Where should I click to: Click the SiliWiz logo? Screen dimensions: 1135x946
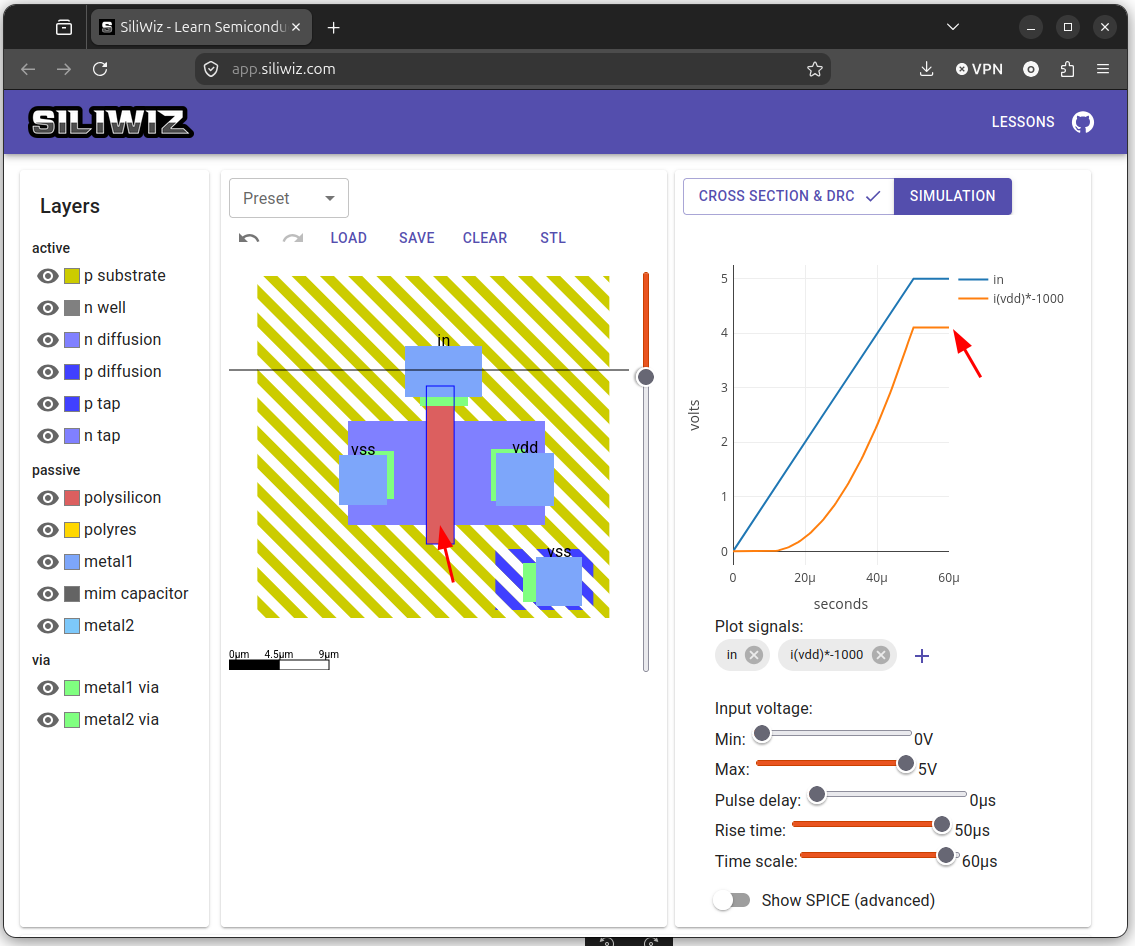[x=111, y=122]
